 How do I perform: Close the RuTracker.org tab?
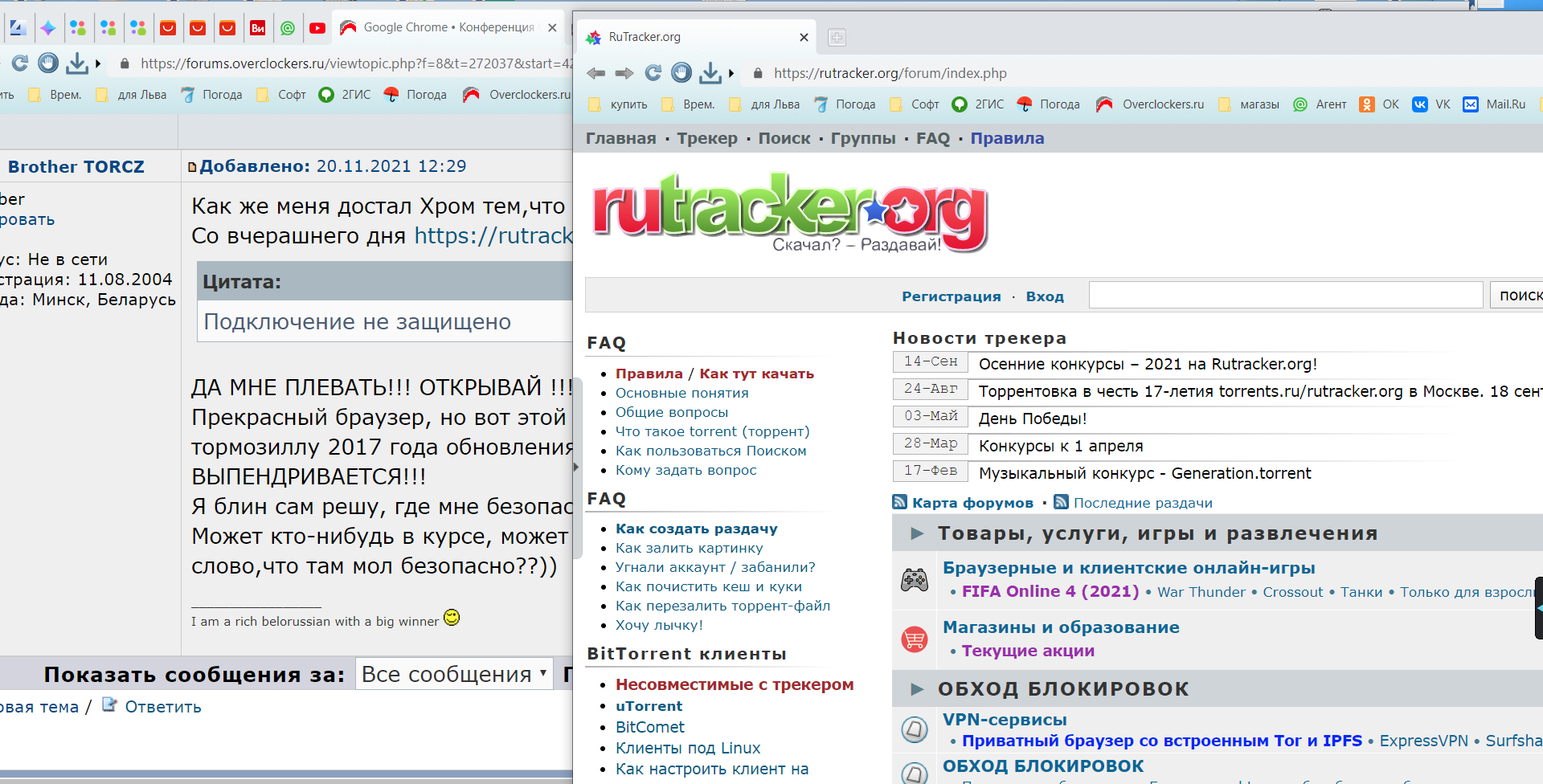804,37
